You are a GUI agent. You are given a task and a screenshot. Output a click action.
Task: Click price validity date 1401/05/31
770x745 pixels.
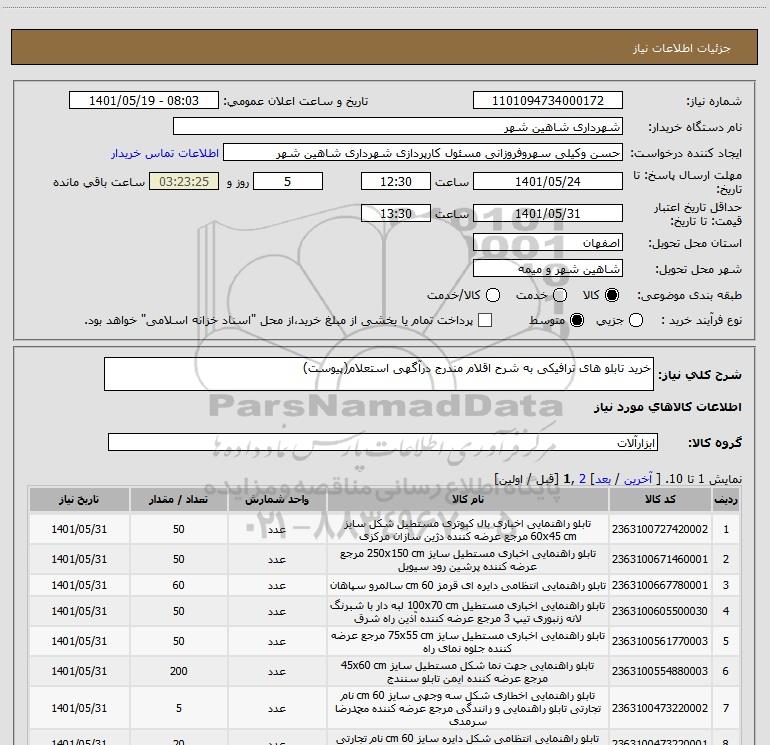[x=548, y=213]
